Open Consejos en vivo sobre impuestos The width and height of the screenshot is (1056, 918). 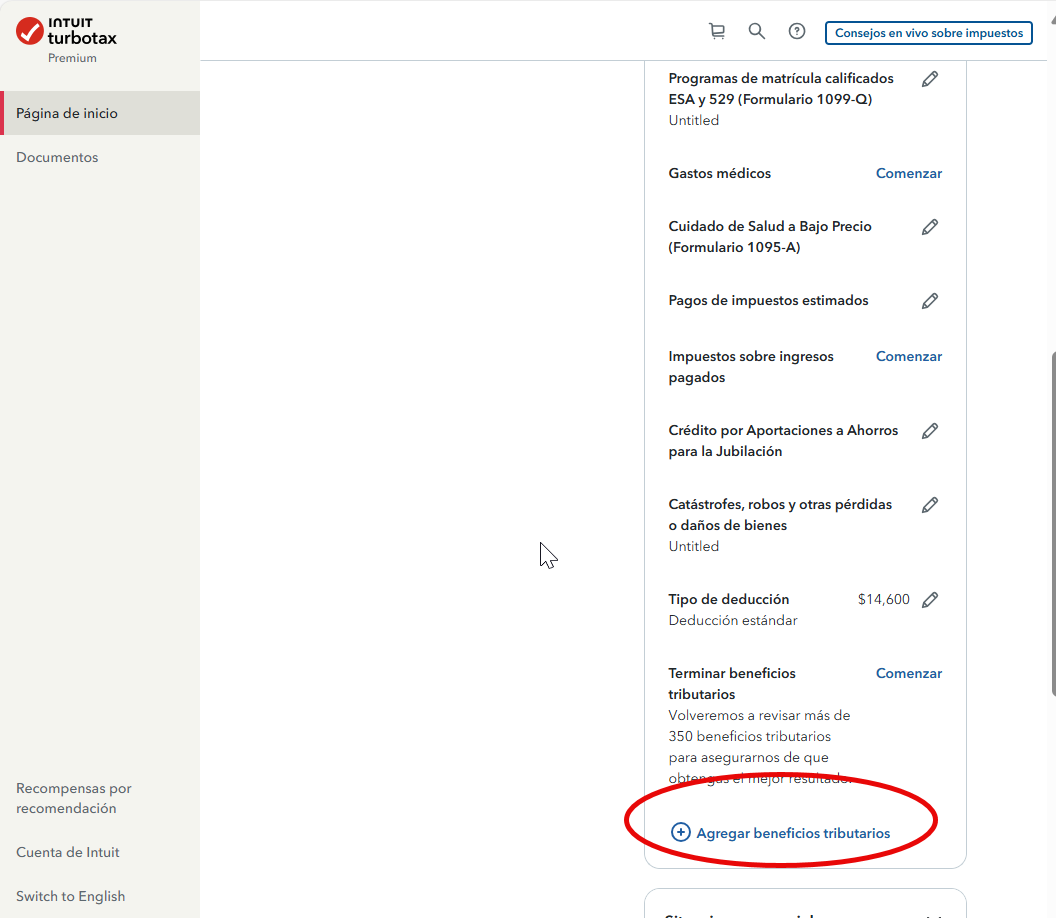[928, 33]
